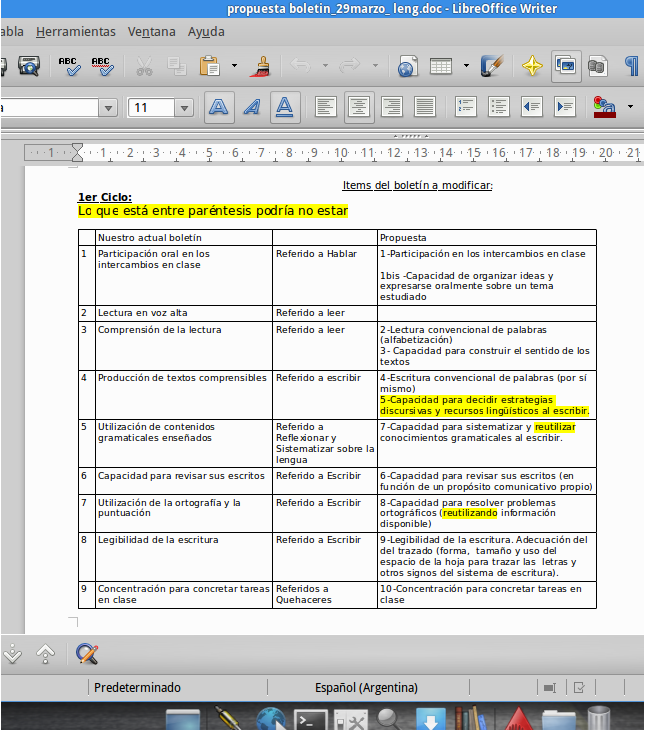
Task: Open the font name dropdown arrow
Action: pos(108,108)
